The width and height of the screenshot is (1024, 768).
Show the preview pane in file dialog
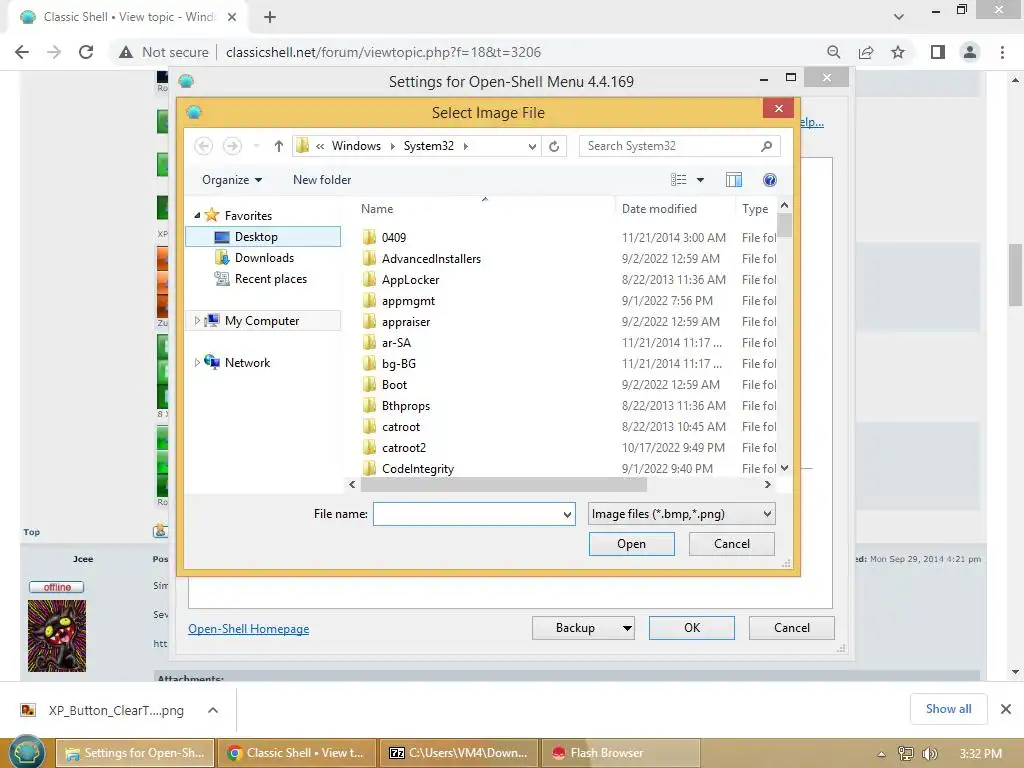pyautogui.click(x=734, y=180)
